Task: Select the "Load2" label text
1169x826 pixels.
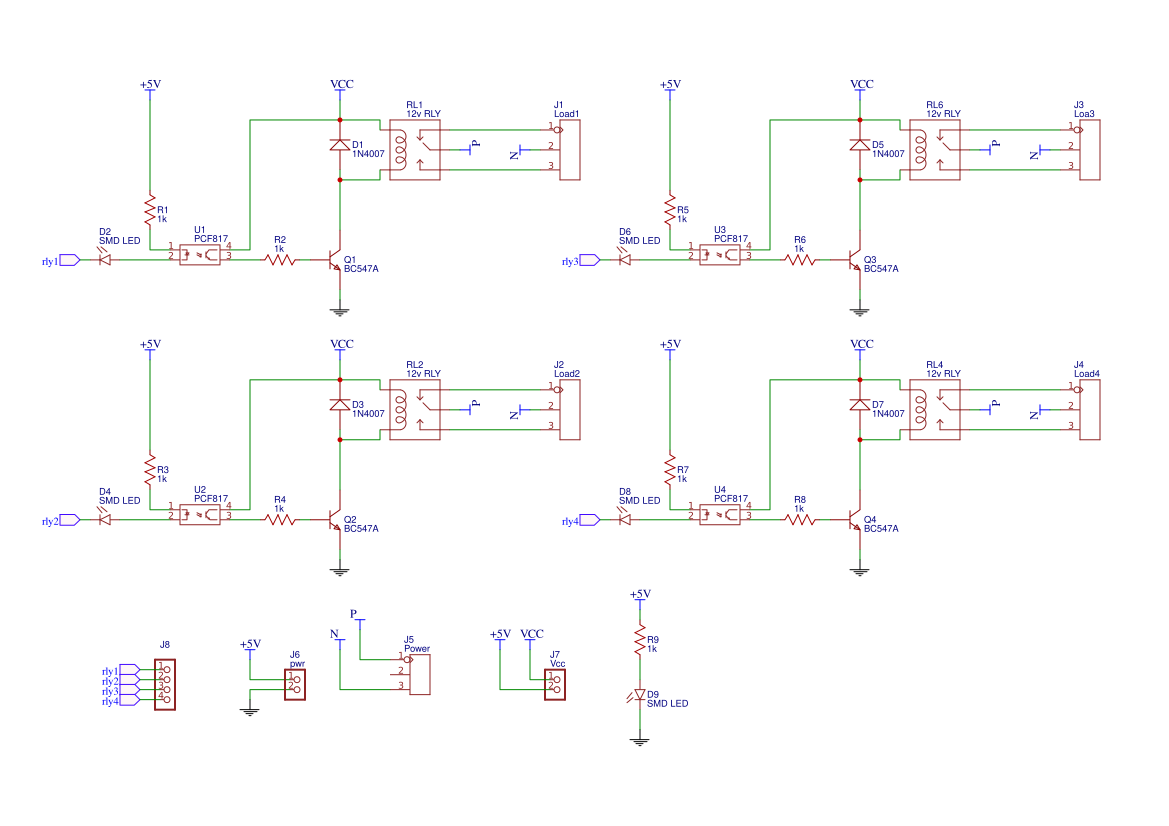Action: click(567, 374)
